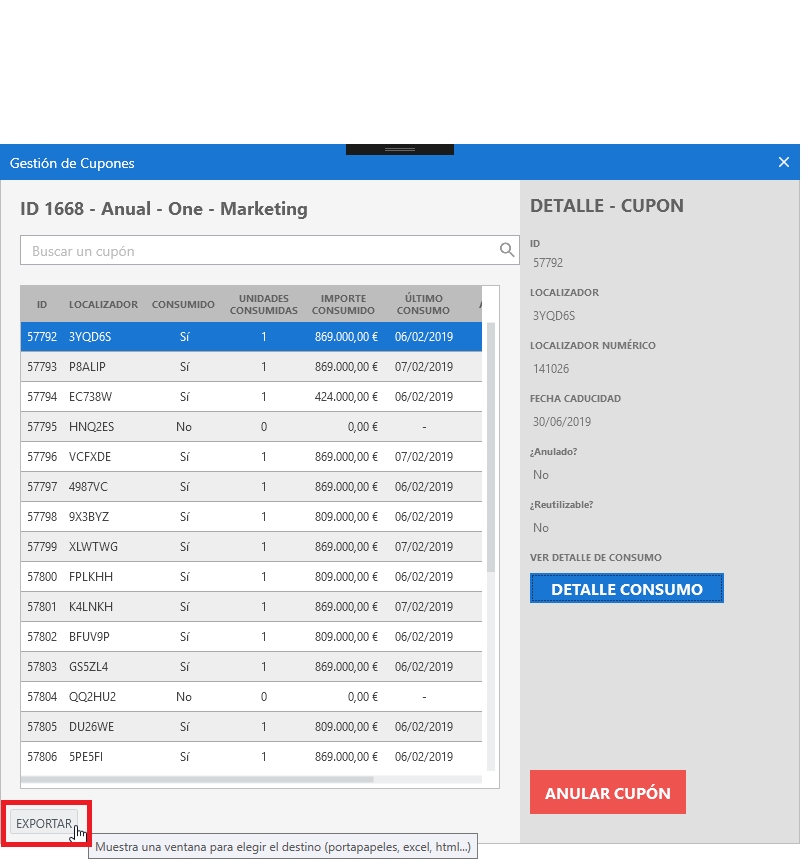The image size is (808, 866).
Task: Click the ÚLTIMO CONSUMO column header
Action: tap(423, 304)
